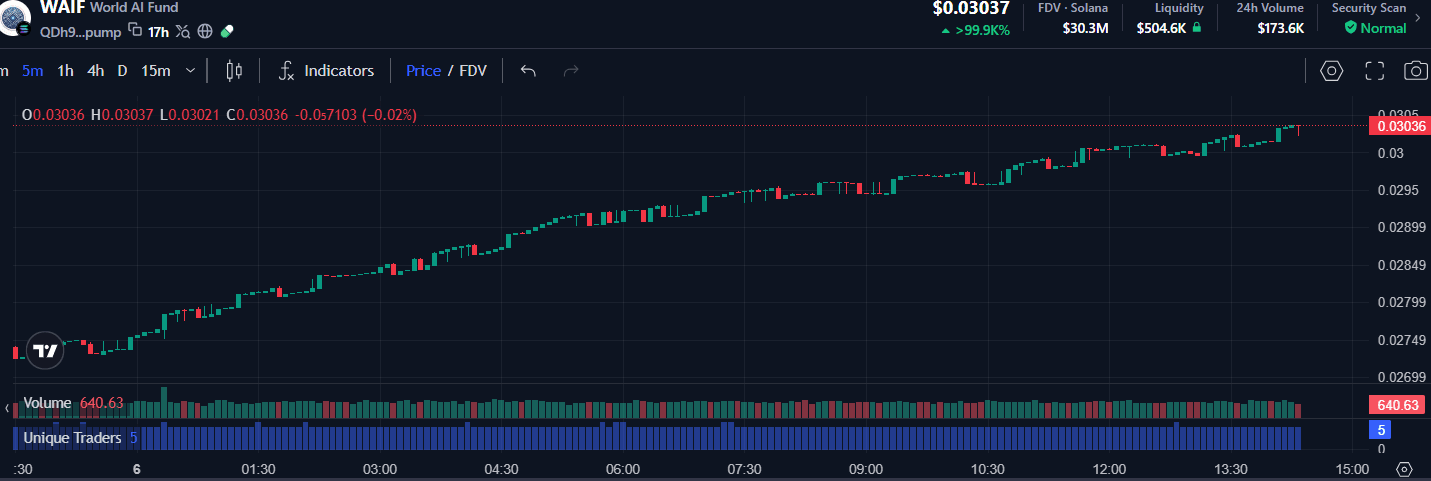1431x481 pixels.
Task: Collapse the Volume pane arrow
Action: point(8,408)
